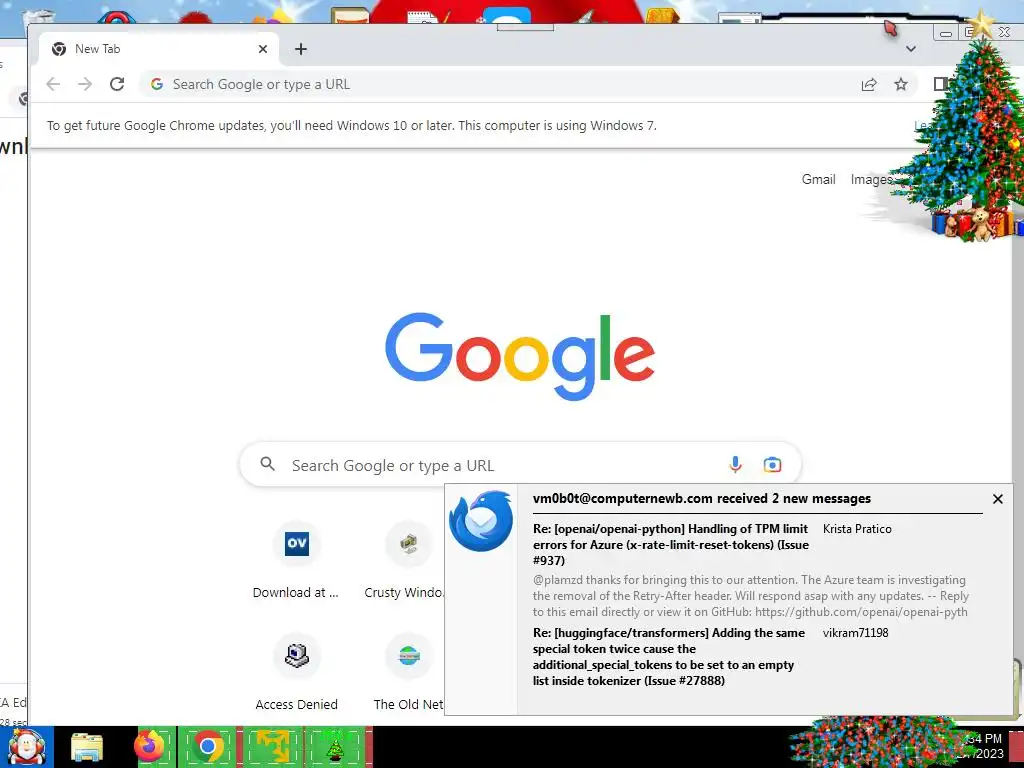Click the notification header received 2 new messages
1024x768 pixels.
(701, 498)
